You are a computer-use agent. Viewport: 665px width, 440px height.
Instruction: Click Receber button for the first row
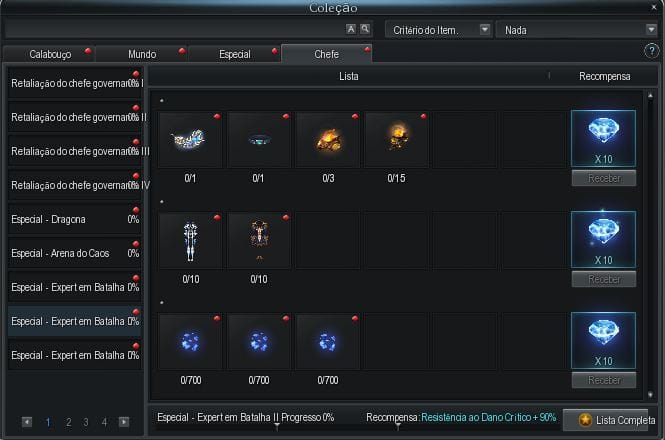(x=604, y=178)
